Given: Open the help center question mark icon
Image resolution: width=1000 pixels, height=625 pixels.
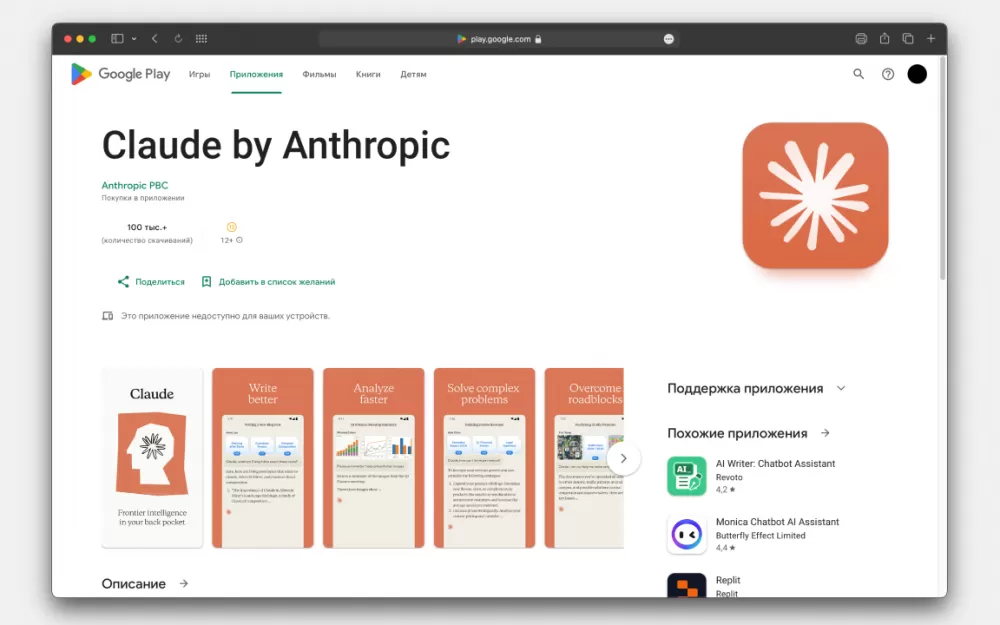Looking at the screenshot, I should [888, 74].
